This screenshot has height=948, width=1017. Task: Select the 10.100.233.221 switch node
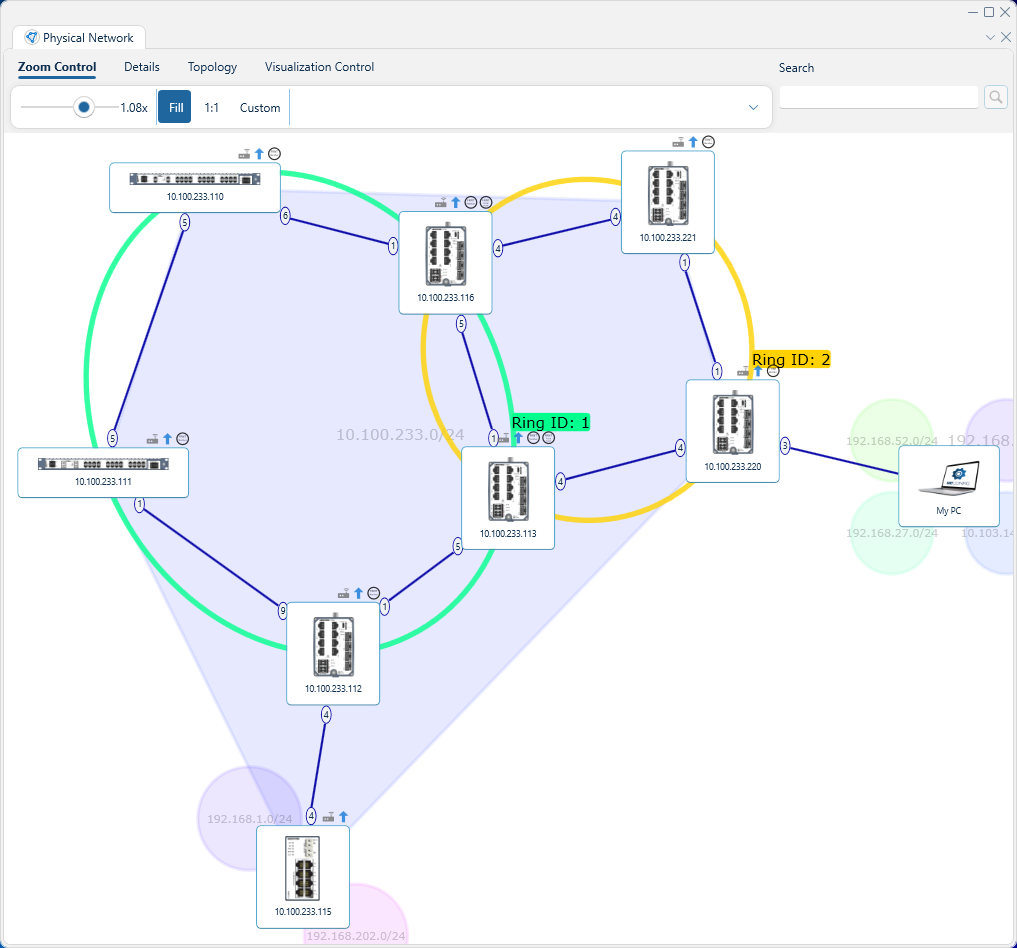click(x=668, y=202)
